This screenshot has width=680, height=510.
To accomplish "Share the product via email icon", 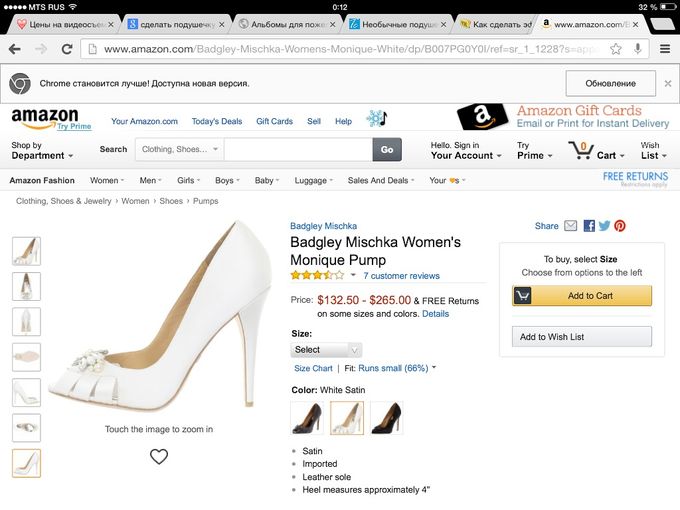I will (570, 226).
